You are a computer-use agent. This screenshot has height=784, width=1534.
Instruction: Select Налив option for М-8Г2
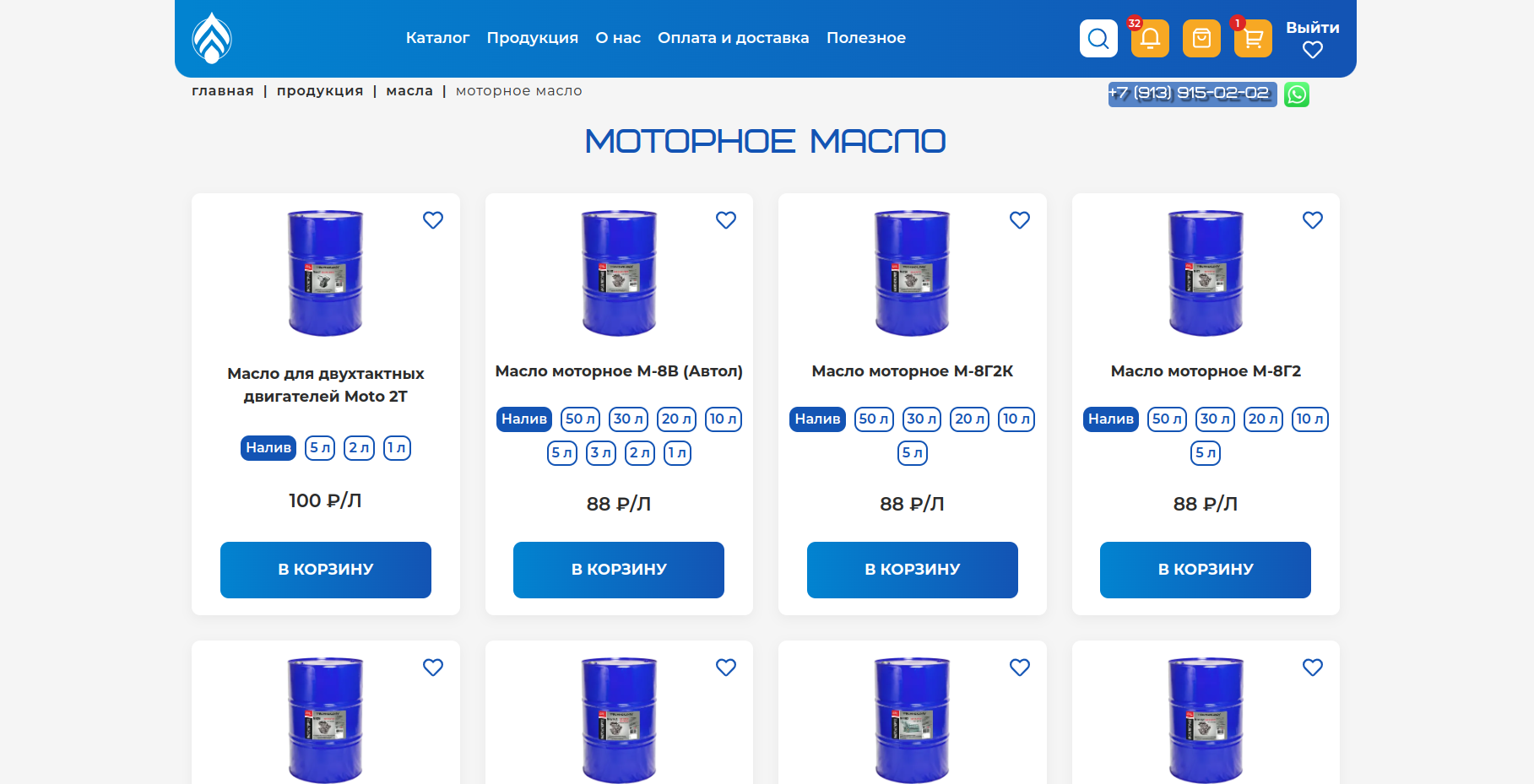[x=1111, y=419]
